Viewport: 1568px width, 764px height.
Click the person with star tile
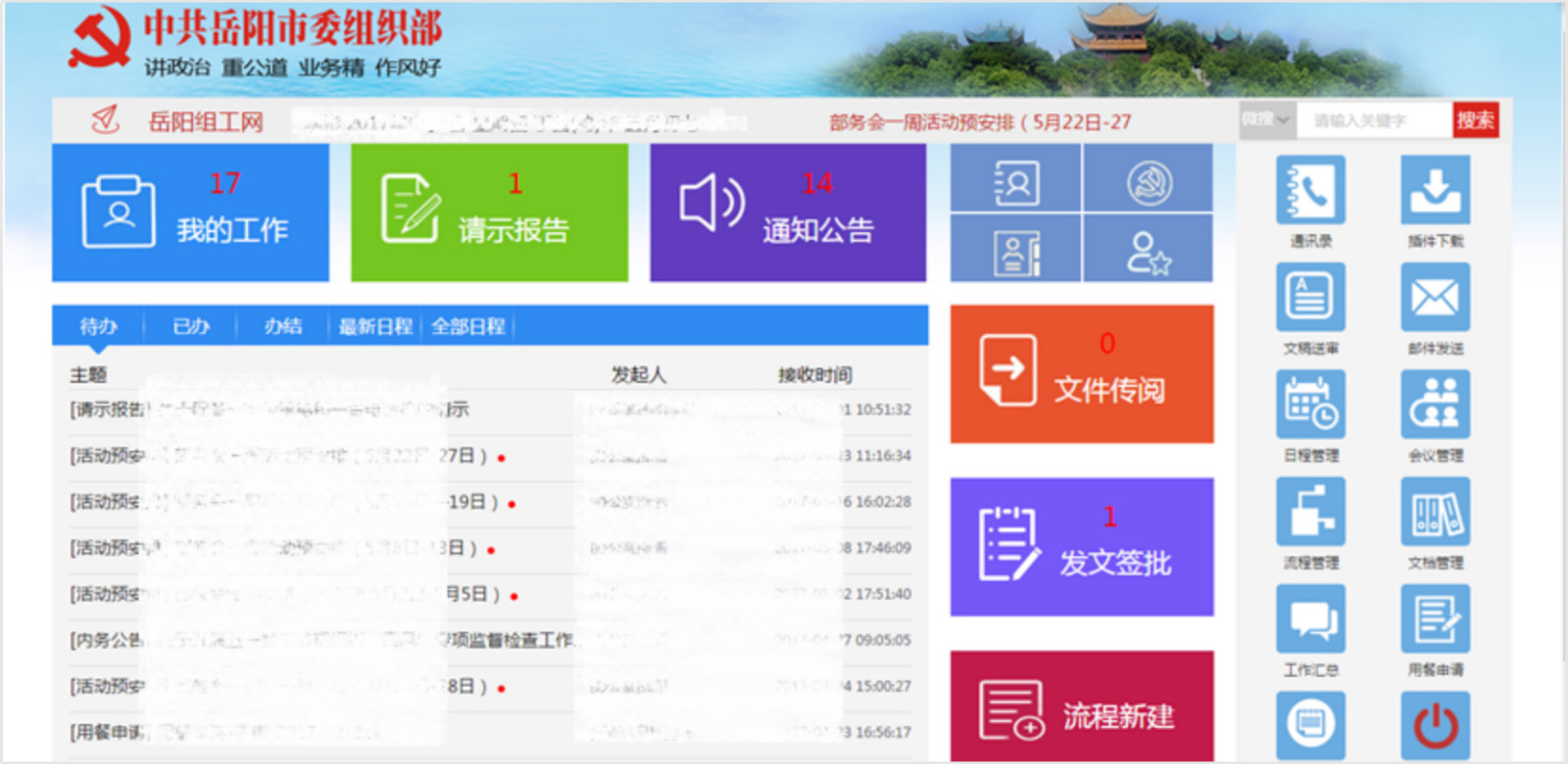[1149, 249]
